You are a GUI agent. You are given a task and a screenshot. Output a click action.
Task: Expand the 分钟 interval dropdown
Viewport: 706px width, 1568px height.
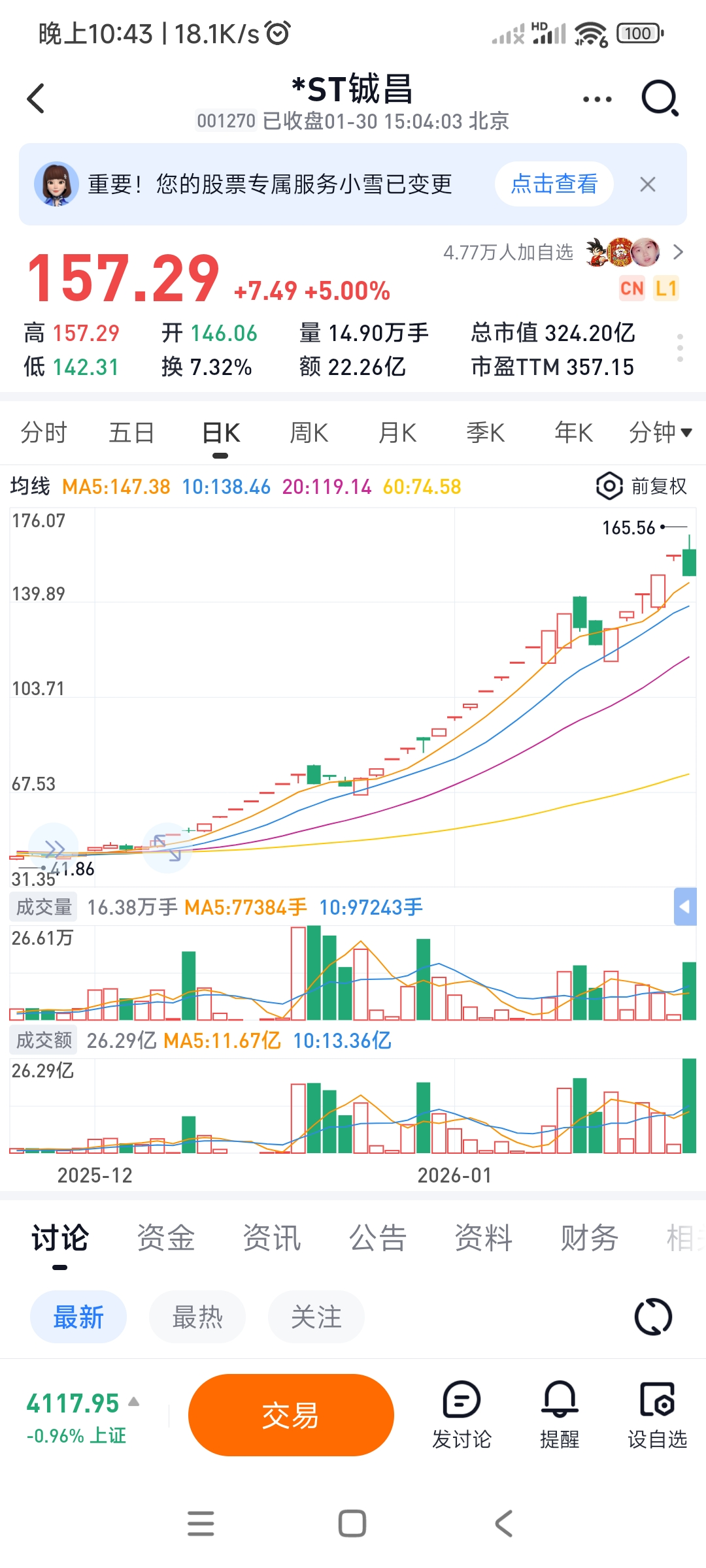click(660, 433)
